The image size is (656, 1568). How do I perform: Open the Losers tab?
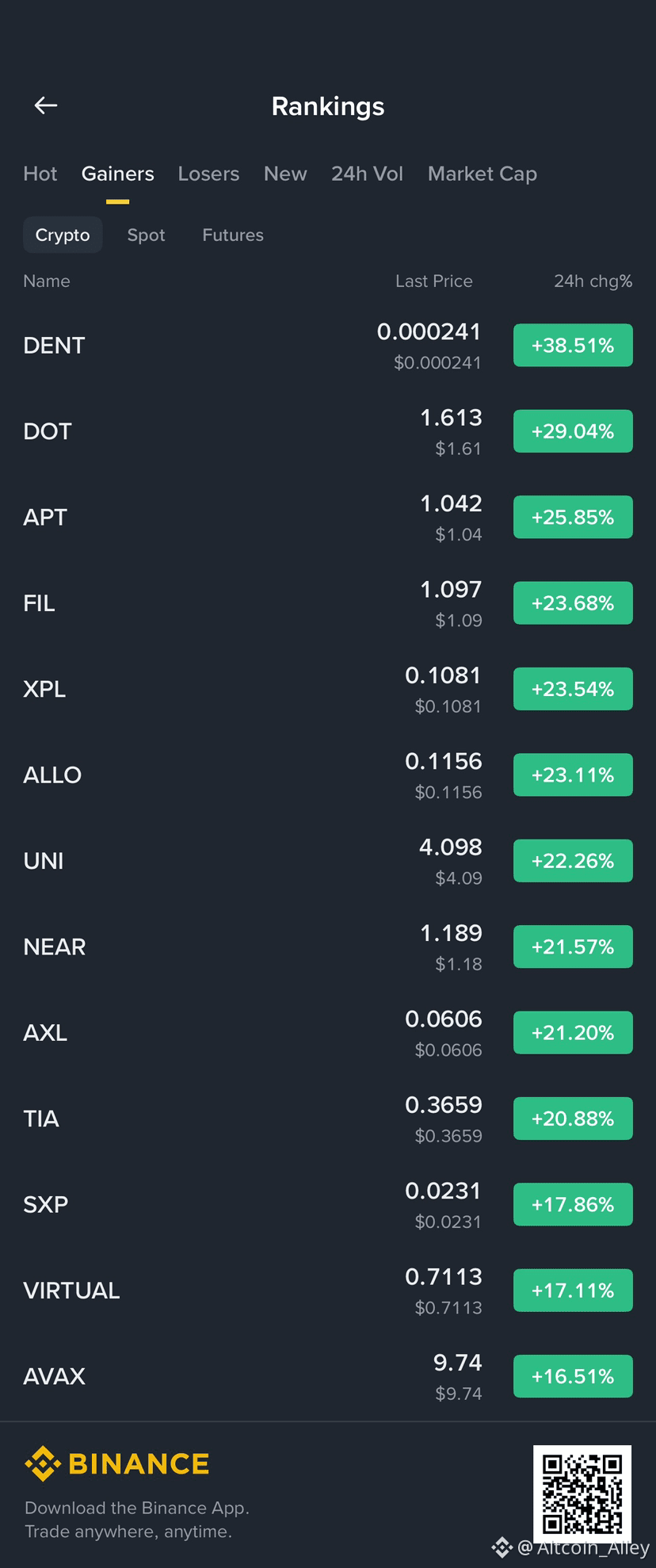click(x=208, y=174)
